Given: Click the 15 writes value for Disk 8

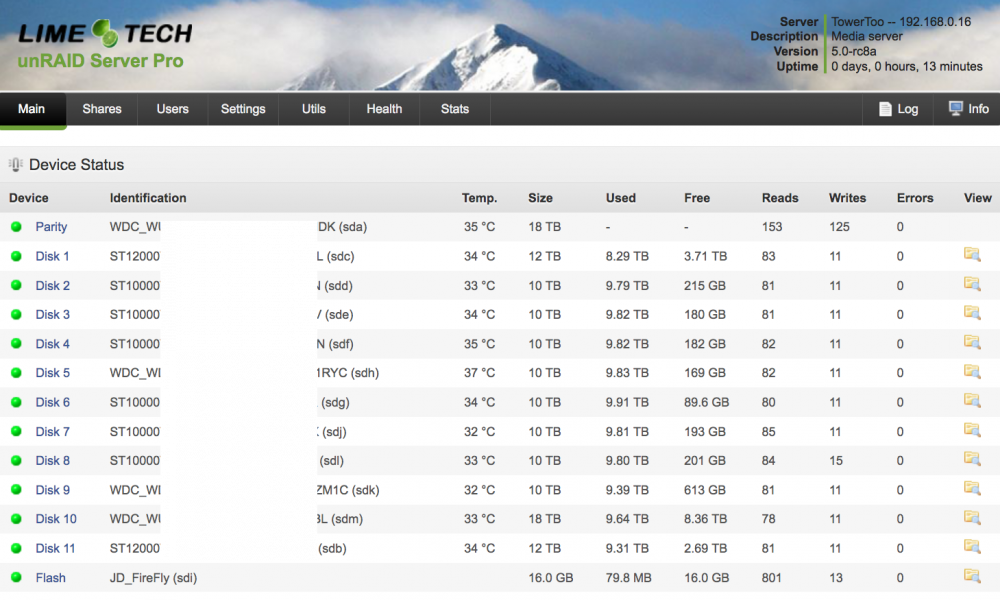Looking at the screenshot, I should 836,460.
